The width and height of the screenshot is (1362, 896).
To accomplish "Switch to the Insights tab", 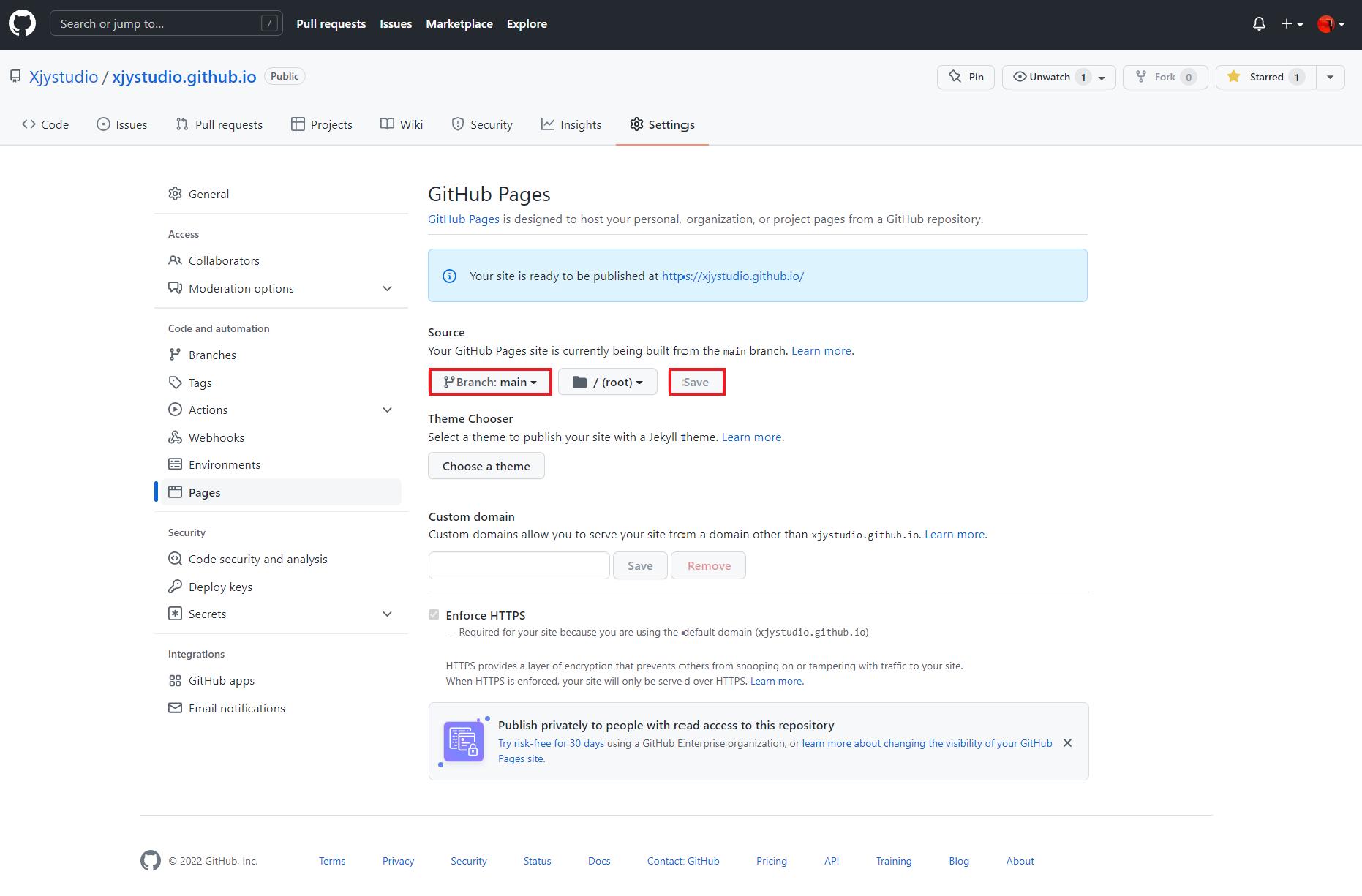I will (x=571, y=124).
